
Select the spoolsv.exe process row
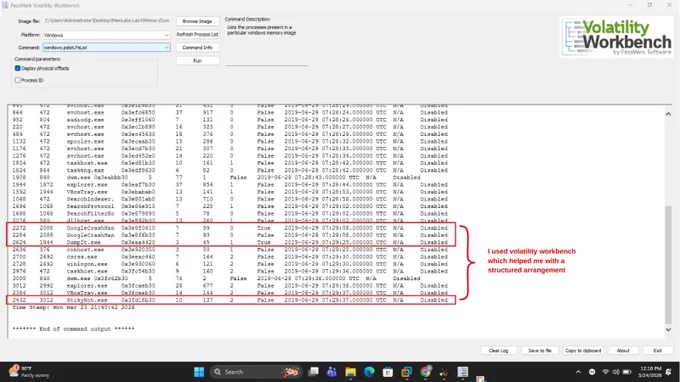[230, 141]
